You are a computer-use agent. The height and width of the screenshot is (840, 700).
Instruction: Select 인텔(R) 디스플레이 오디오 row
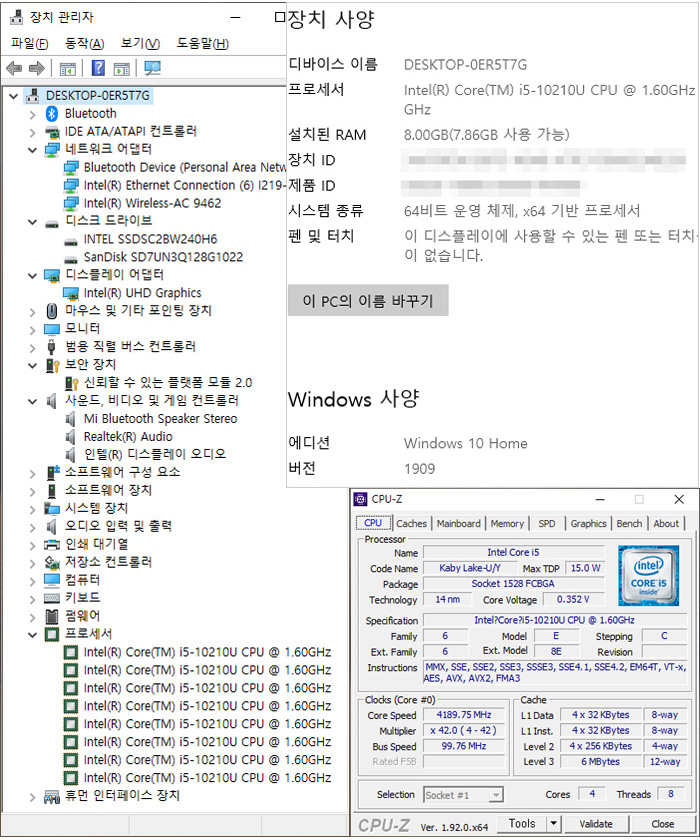(x=145, y=455)
